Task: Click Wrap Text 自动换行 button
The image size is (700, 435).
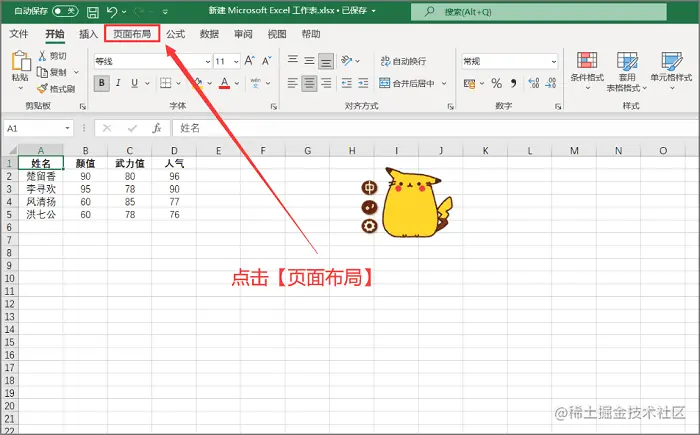Action: click(x=403, y=61)
